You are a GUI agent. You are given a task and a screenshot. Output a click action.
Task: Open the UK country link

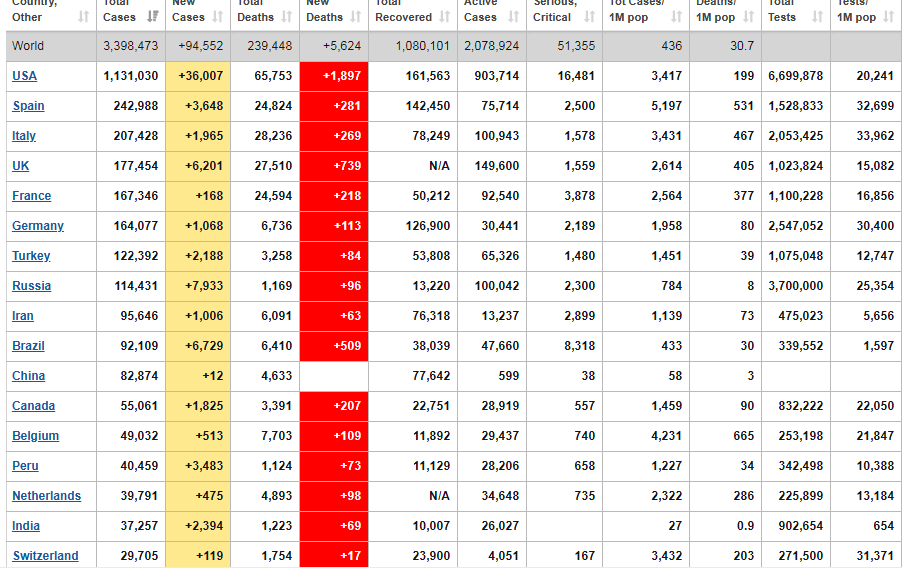coord(21,166)
